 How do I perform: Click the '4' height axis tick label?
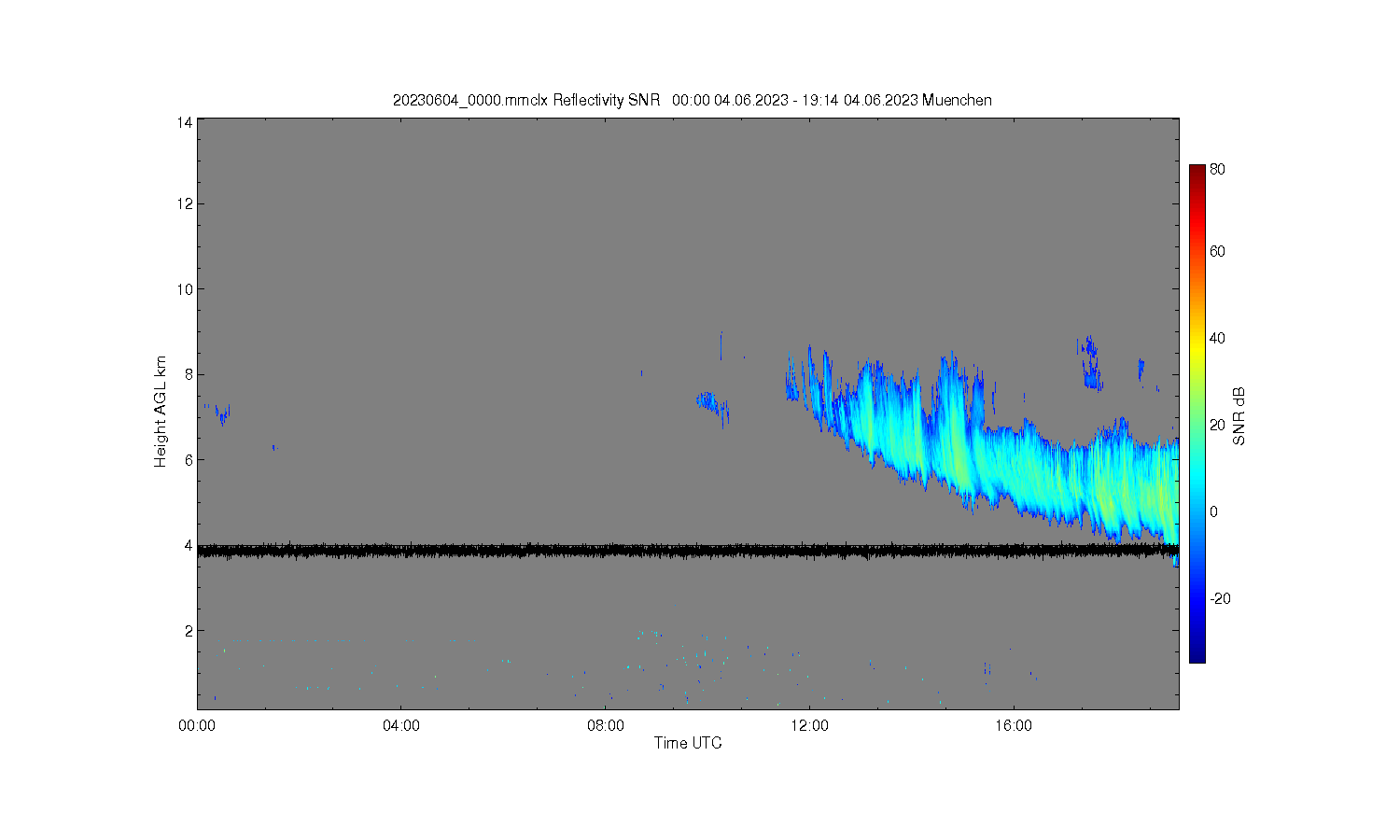pyautogui.click(x=189, y=545)
